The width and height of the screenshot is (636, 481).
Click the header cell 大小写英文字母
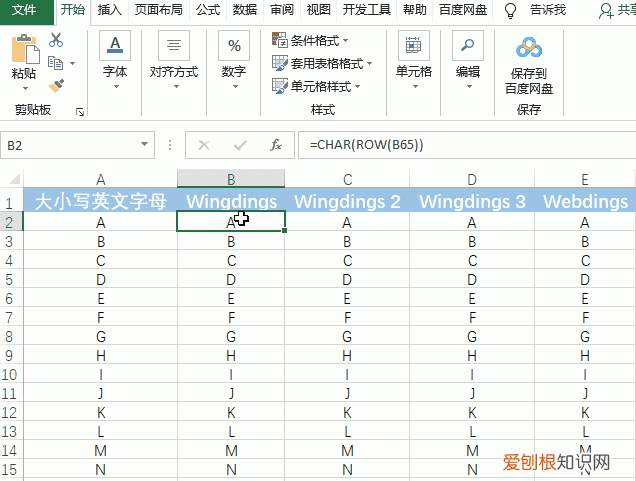pos(101,201)
